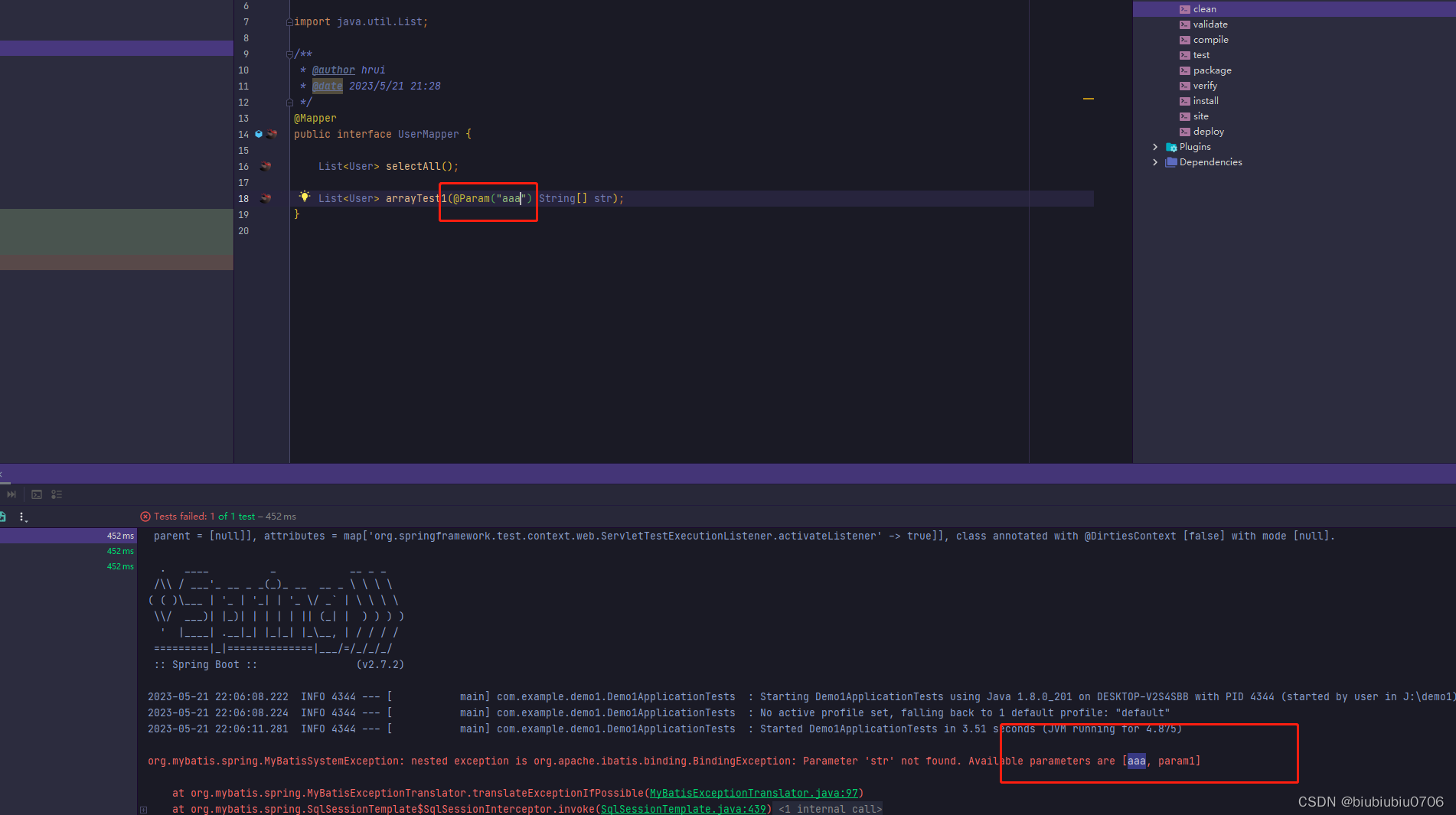This screenshot has height=815, width=1456.
Task: Open the SqlSessionTemplate.java:439 link
Action: (x=684, y=809)
